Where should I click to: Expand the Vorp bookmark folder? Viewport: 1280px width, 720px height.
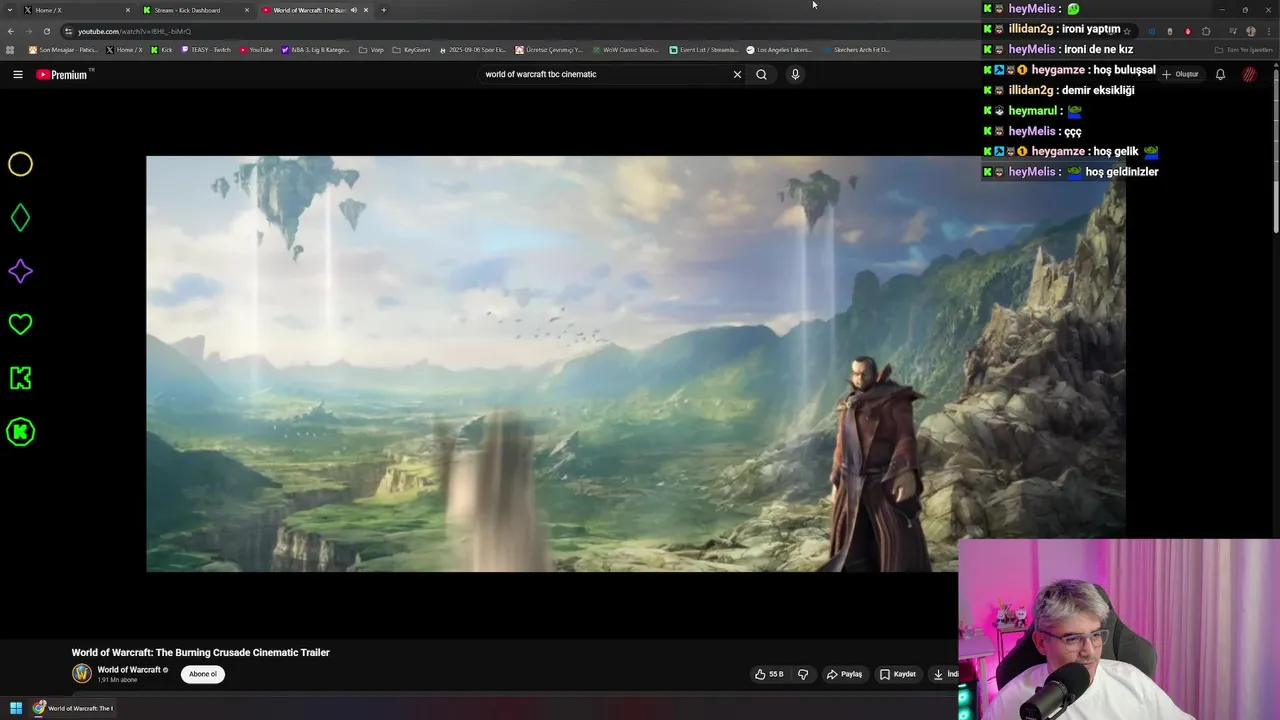(371, 50)
